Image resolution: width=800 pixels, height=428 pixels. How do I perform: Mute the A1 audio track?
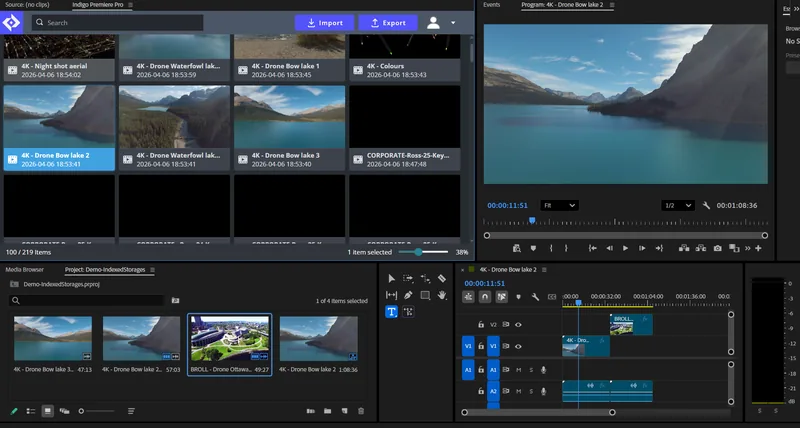(518, 370)
